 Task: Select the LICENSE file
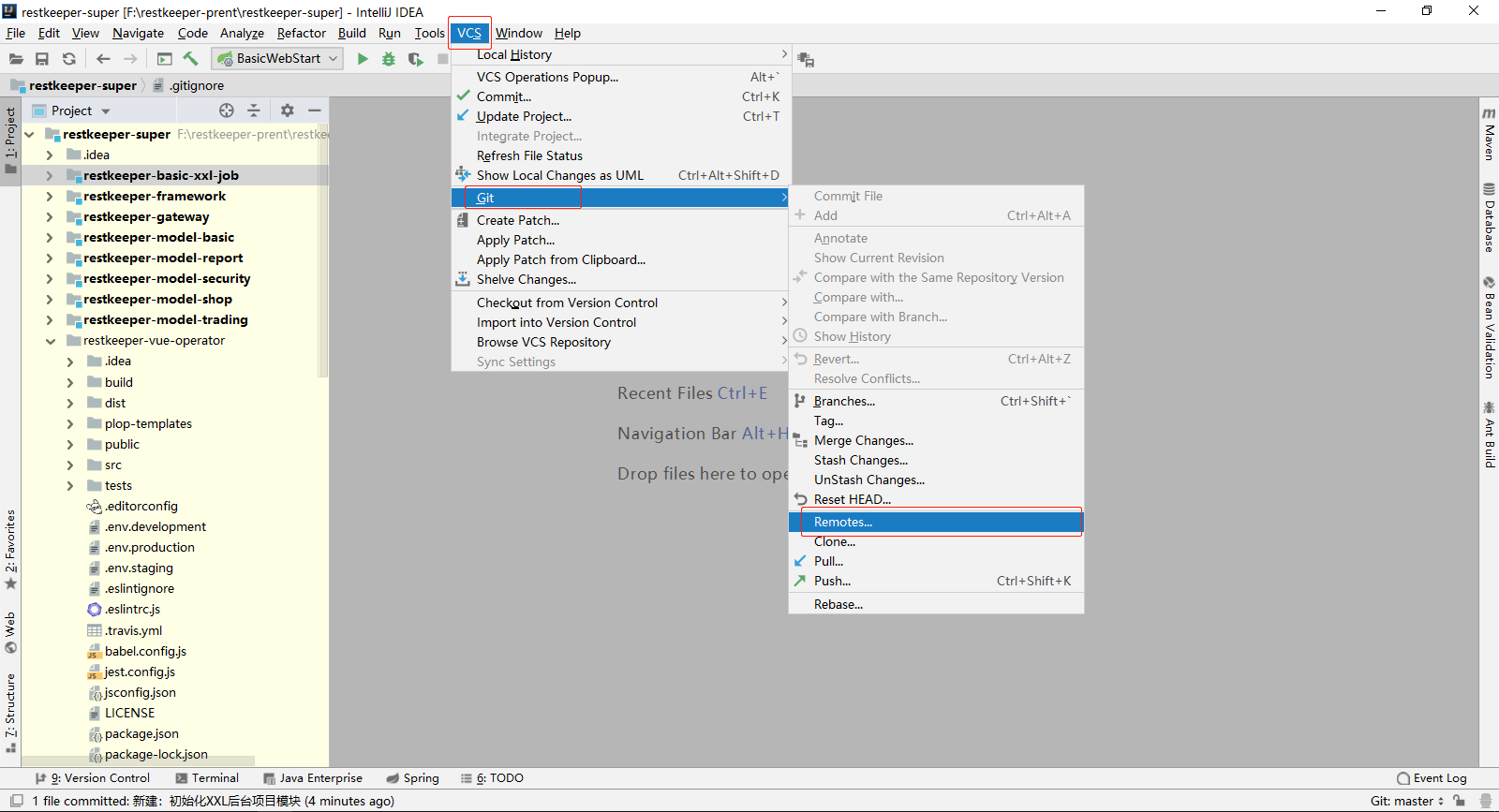129,714
